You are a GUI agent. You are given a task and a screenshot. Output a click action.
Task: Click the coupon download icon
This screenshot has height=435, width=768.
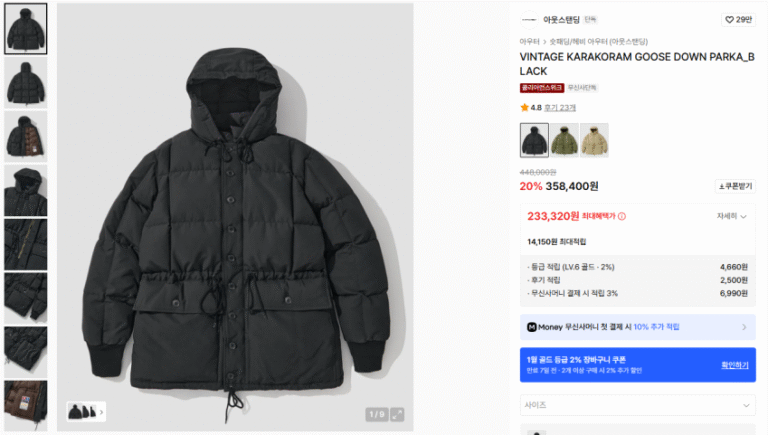[721, 186]
